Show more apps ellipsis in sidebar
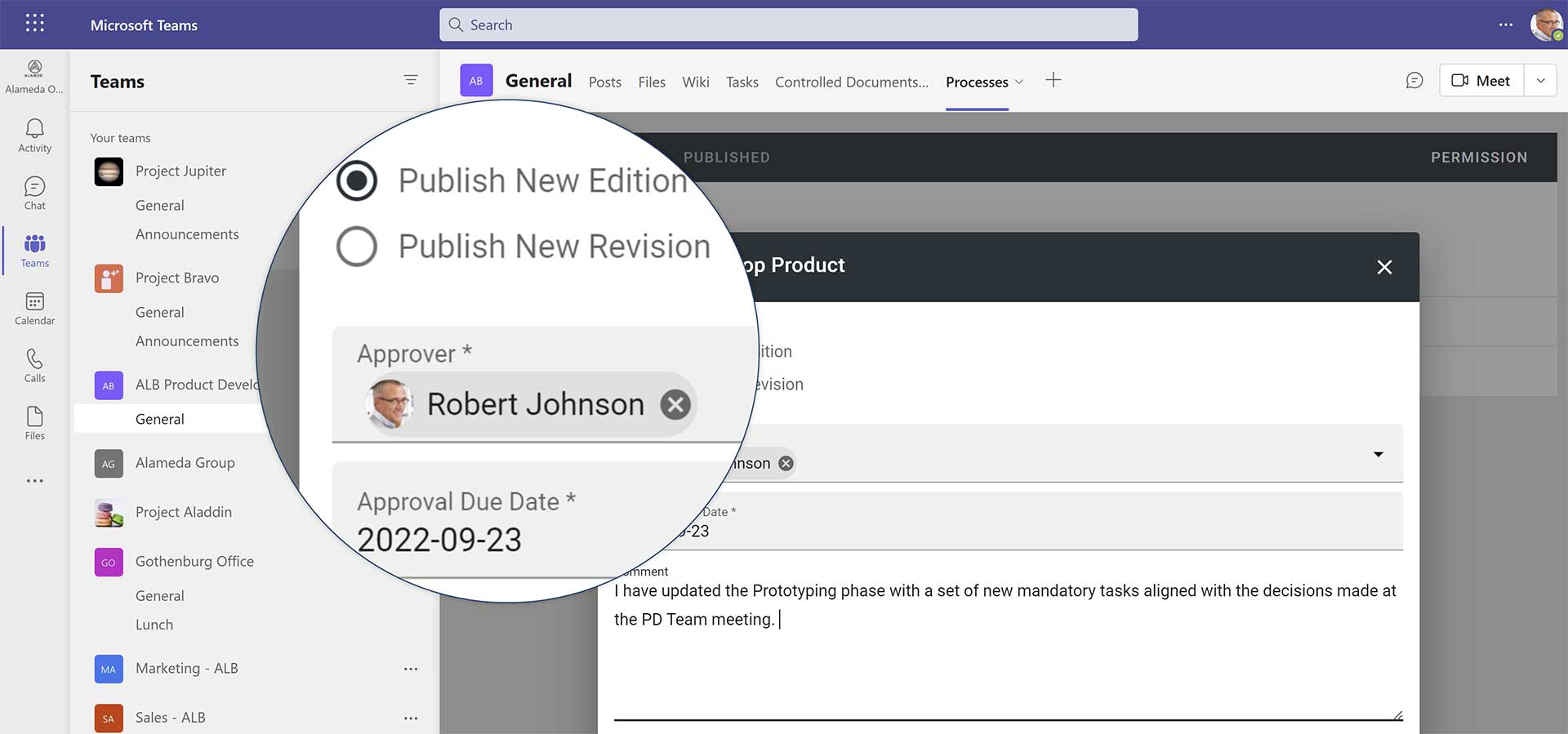Image resolution: width=1568 pixels, height=734 pixels. 34,481
